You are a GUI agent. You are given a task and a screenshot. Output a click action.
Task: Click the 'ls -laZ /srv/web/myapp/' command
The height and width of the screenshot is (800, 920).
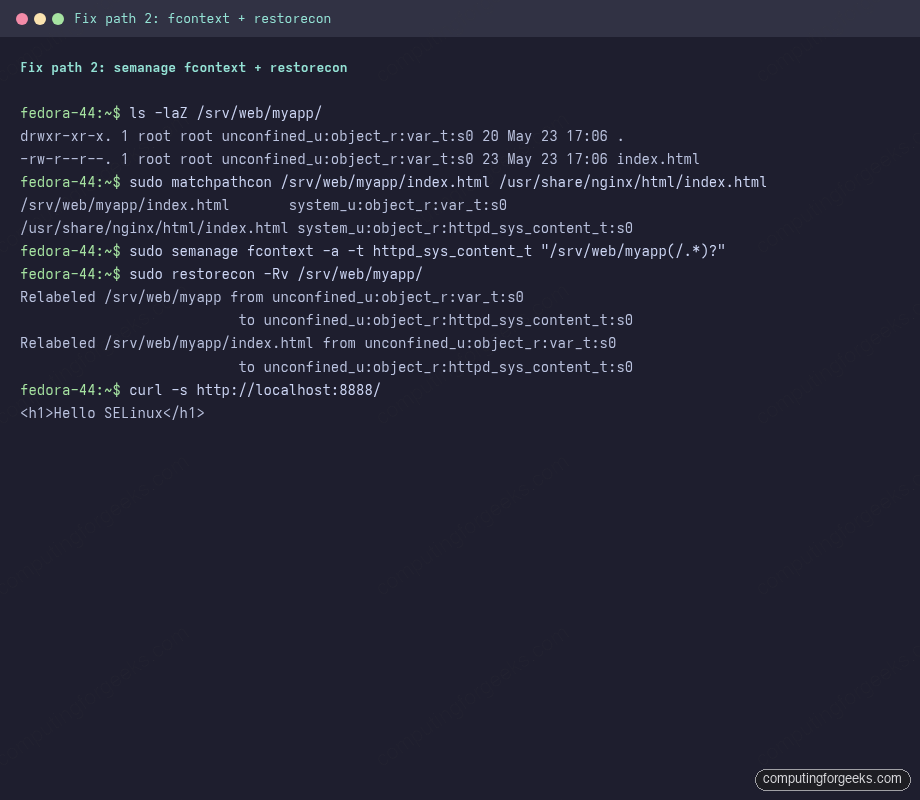(x=225, y=113)
